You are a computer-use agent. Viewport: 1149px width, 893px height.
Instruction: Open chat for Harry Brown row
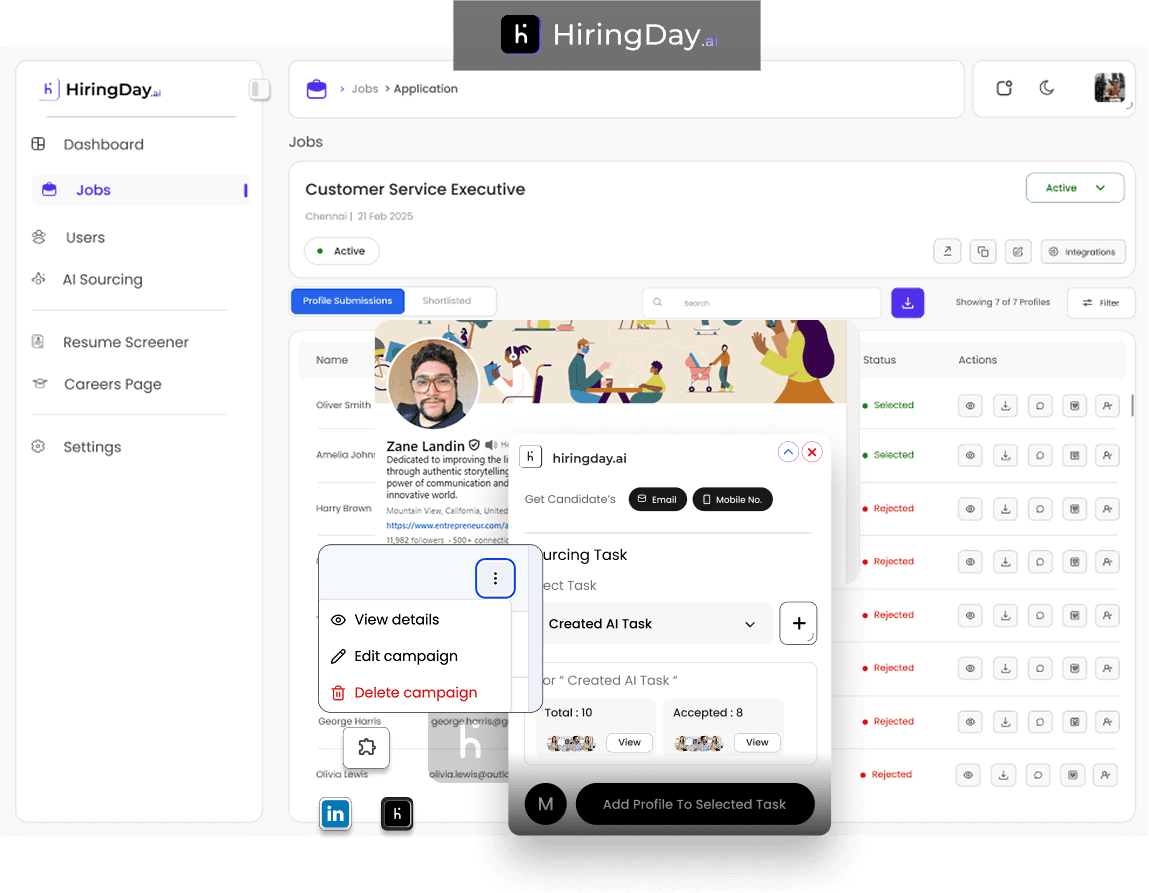pos(1040,509)
